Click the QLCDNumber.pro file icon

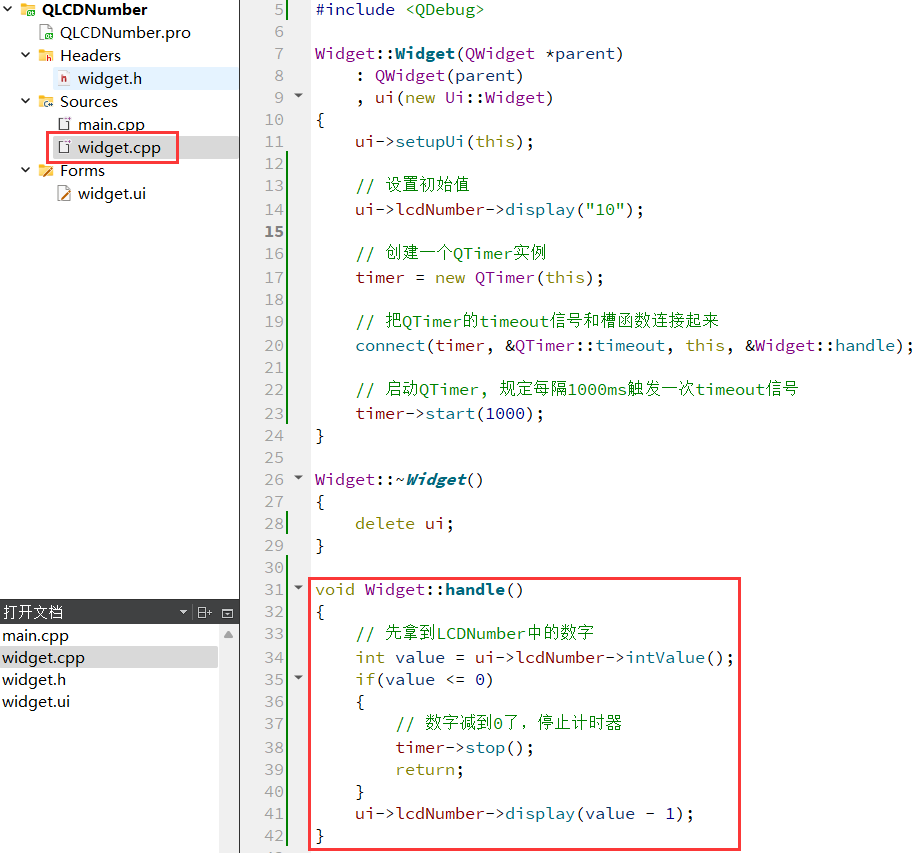(x=47, y=32)
